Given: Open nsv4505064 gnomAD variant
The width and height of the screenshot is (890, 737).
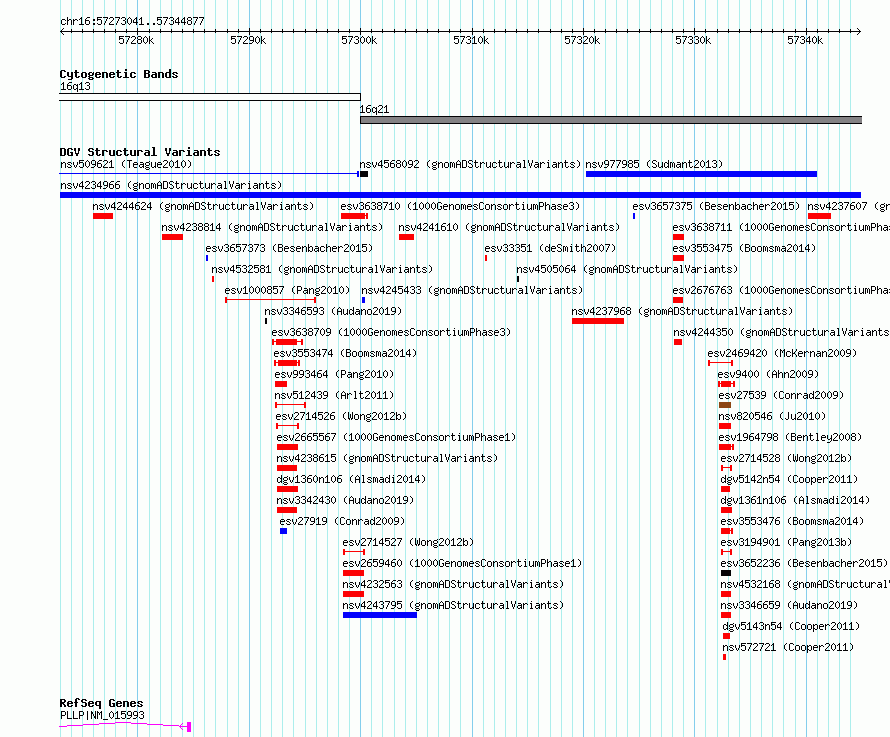Looking at the screenshot, I should [x=627, y=269].
